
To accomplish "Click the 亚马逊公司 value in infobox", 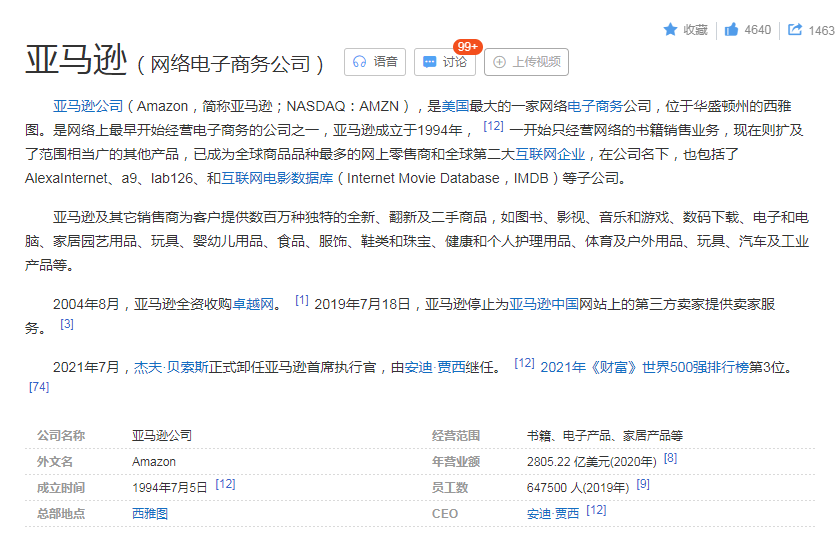I will pyautogui.click(x=162, y=435).
